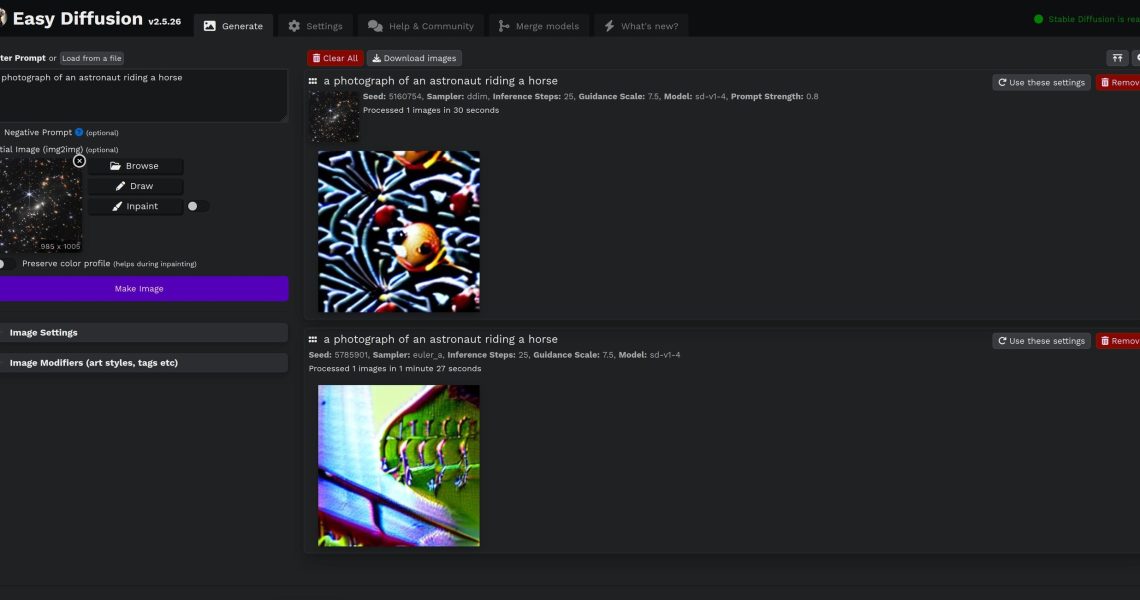Open the first generated fish pattern image
Image resolution: width=1140 pixels, height=600 pixels.
(x=398, y=231)
